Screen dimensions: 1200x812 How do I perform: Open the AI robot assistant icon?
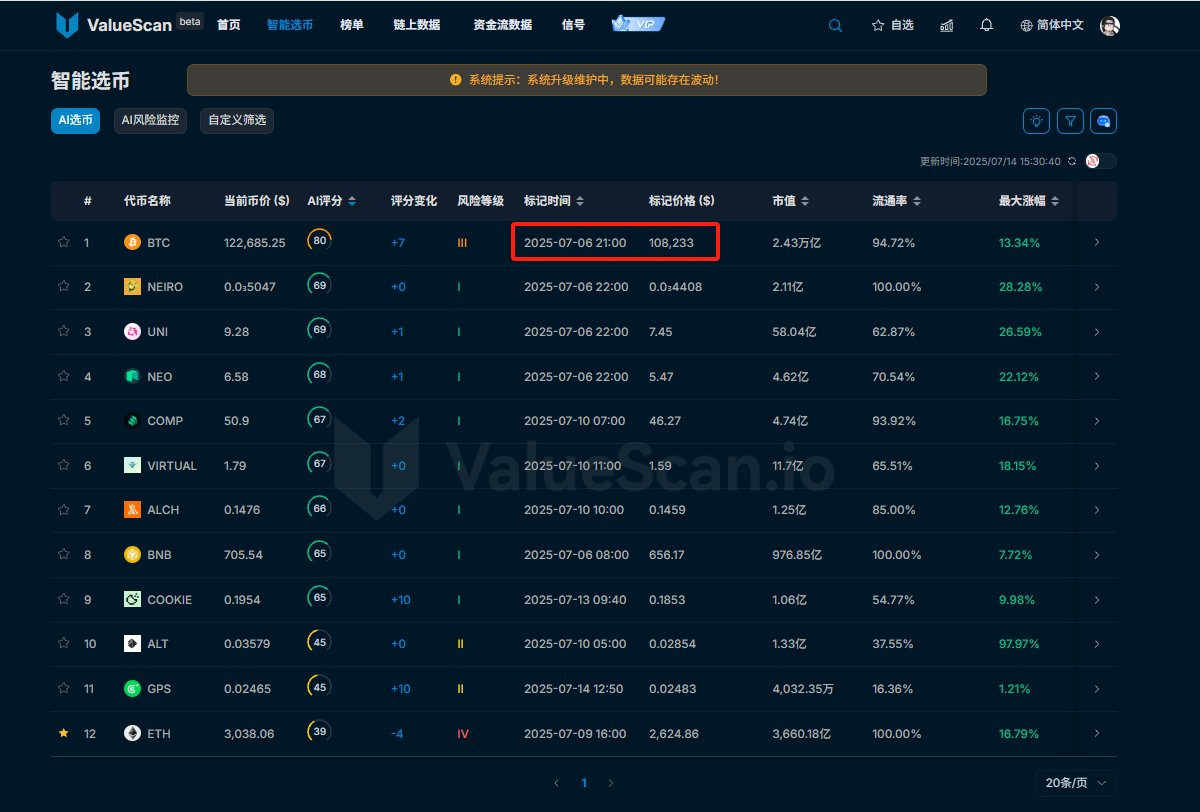[1104, 121]
